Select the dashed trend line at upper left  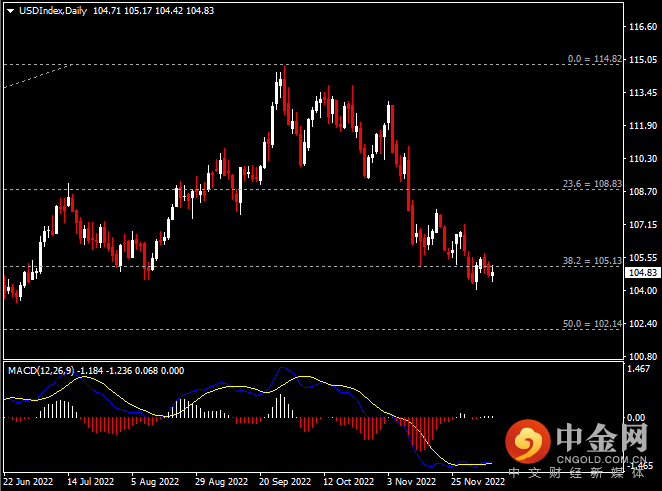point(35,77)
